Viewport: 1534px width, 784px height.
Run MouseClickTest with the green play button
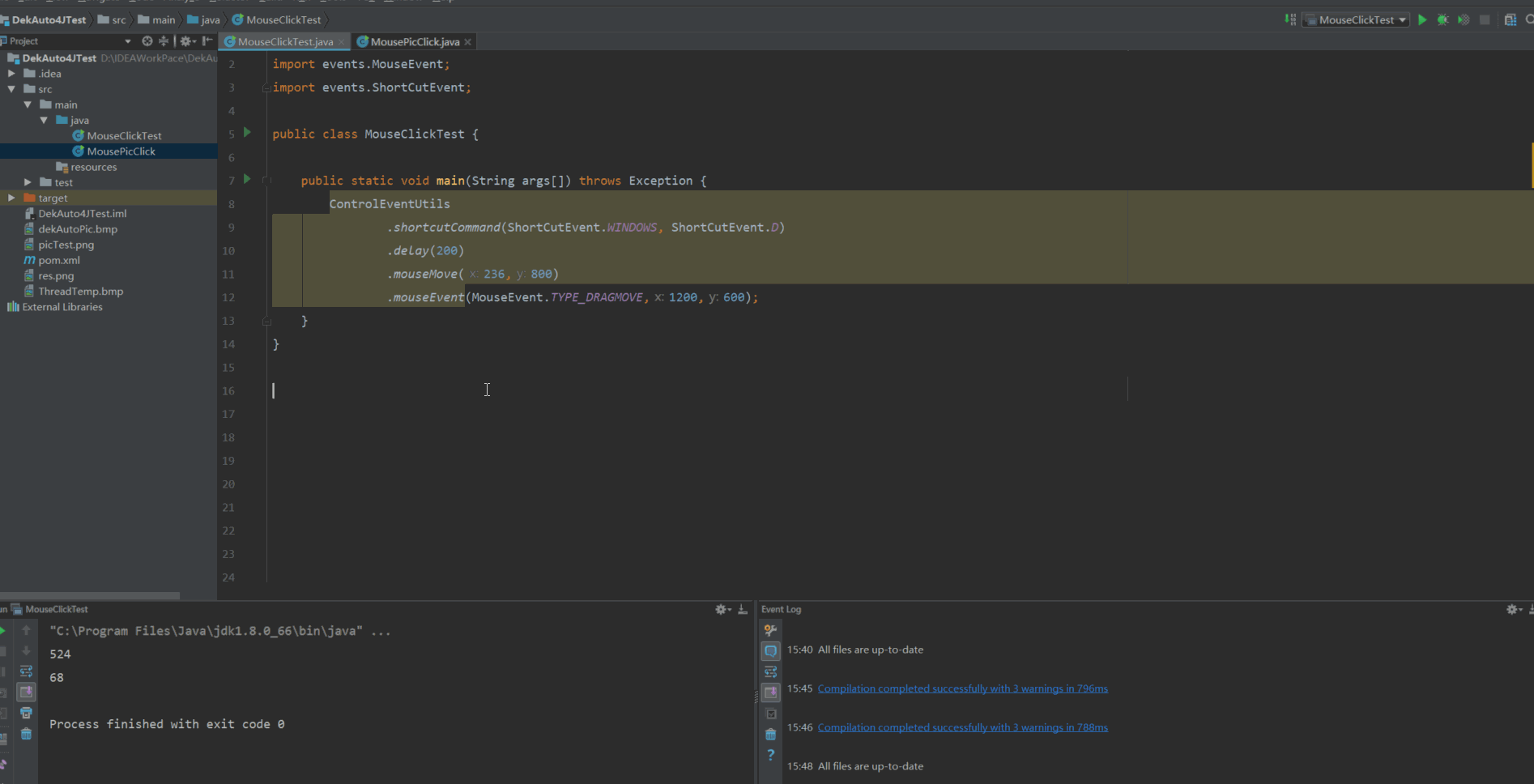[x=1422, y=19]
